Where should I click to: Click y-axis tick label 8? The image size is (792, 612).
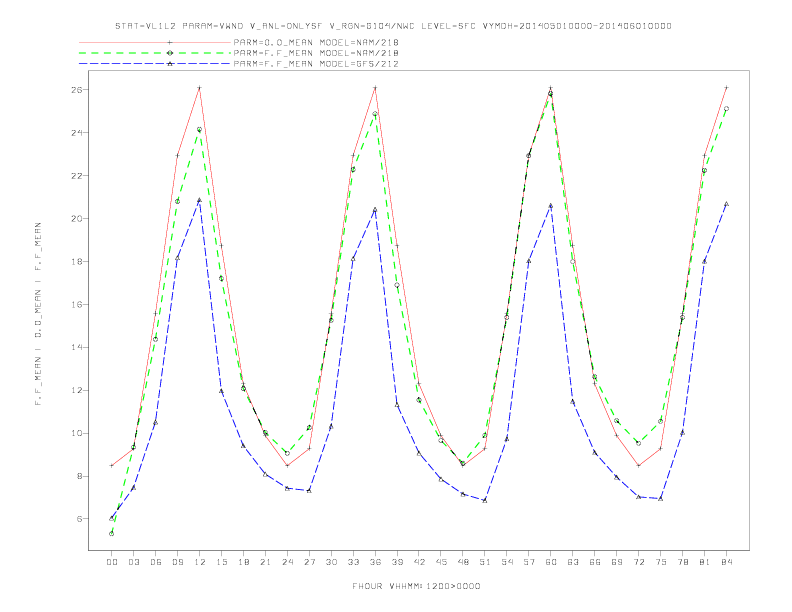(81, 476)
